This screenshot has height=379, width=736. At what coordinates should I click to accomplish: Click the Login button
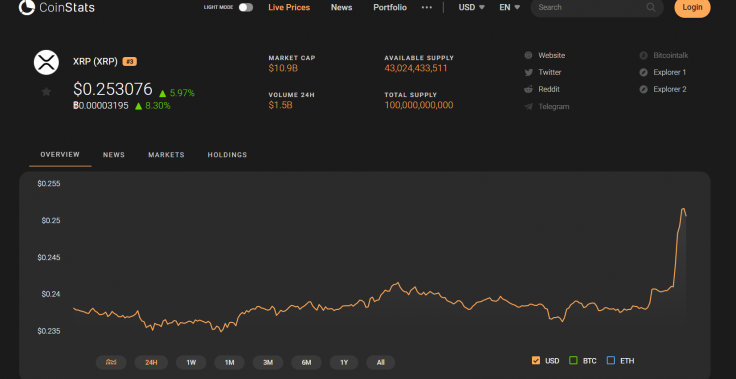(692, 7)
